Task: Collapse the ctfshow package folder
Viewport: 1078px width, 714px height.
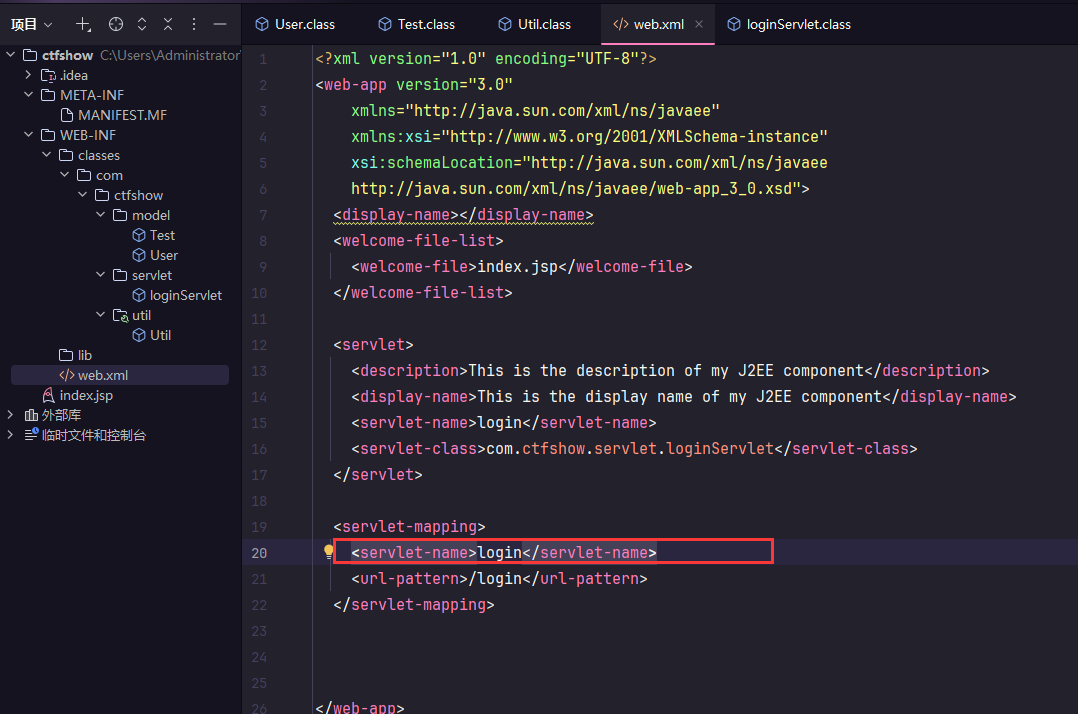Action: click(x=82, y=194)
